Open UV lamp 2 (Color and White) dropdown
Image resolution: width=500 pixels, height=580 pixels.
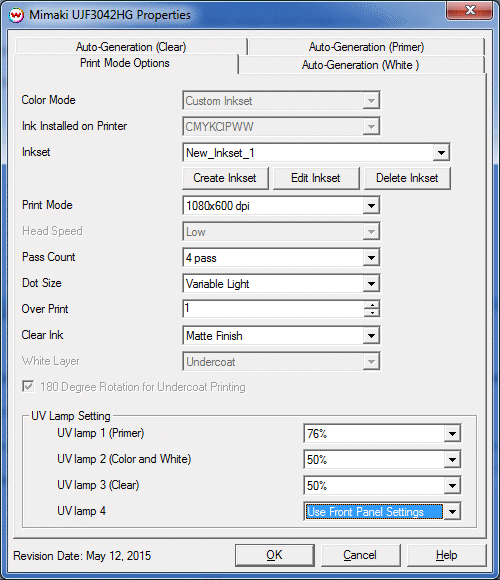[x=452, y=460]
